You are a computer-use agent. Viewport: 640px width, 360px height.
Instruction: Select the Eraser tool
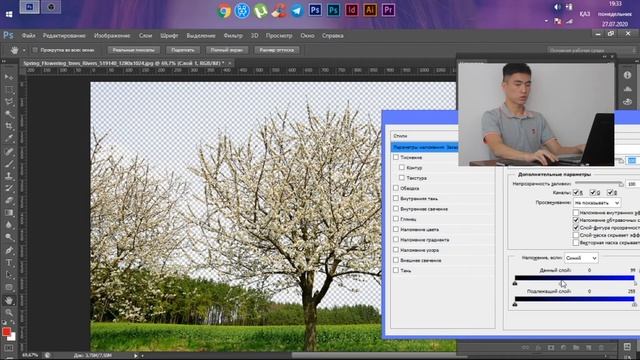pyautogui.click(x=9, y=200)
